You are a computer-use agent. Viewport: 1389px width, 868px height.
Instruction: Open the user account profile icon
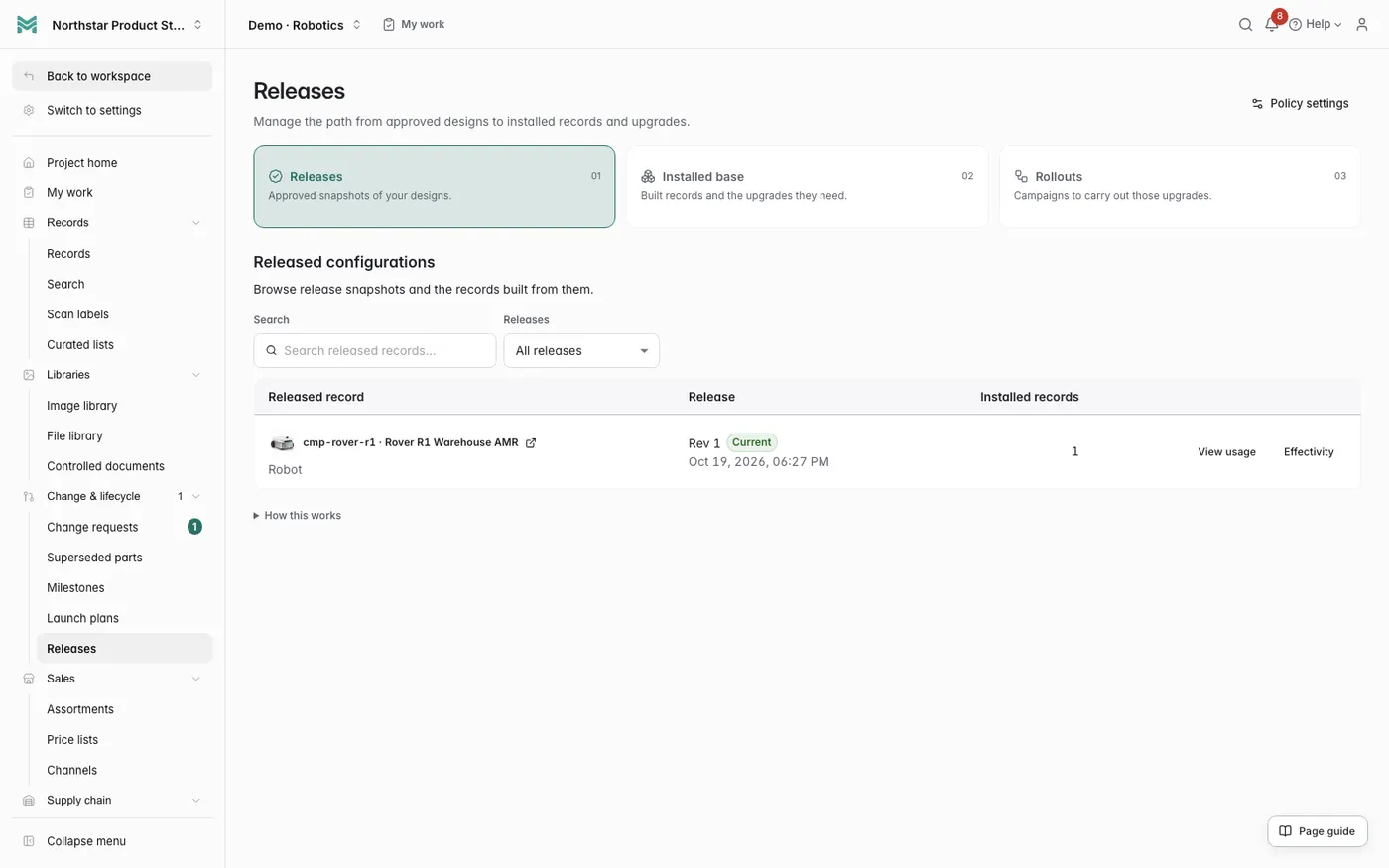tap(1362, 25)
